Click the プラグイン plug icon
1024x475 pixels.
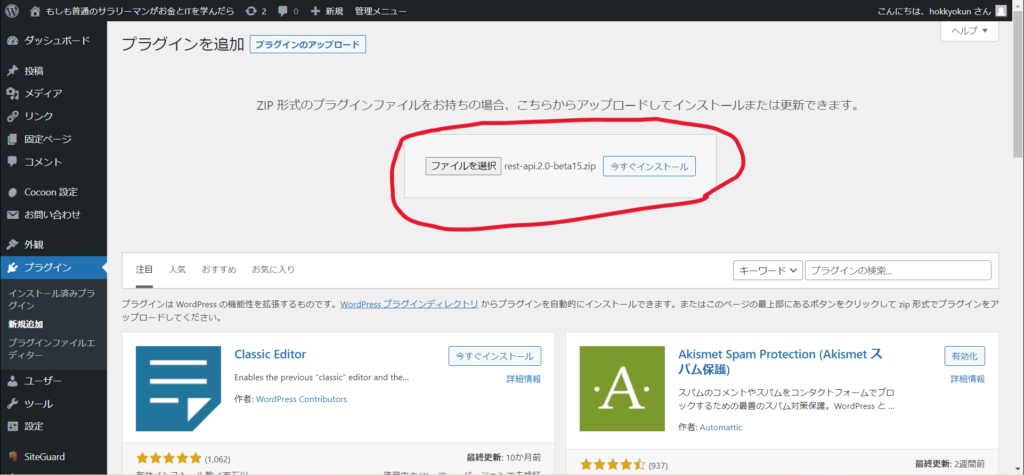(12, 268)
